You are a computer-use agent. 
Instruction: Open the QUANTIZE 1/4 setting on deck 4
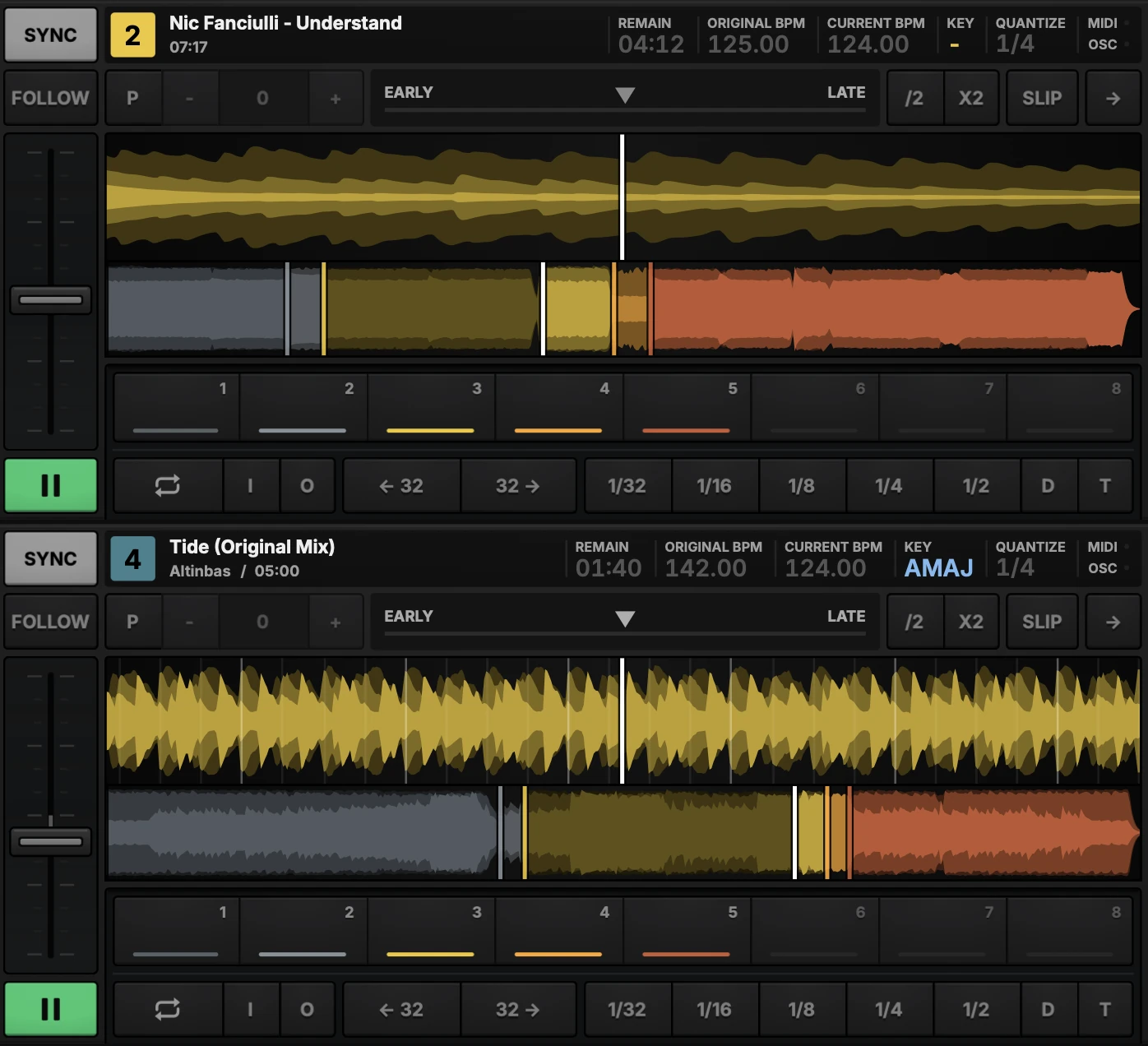1030,558
